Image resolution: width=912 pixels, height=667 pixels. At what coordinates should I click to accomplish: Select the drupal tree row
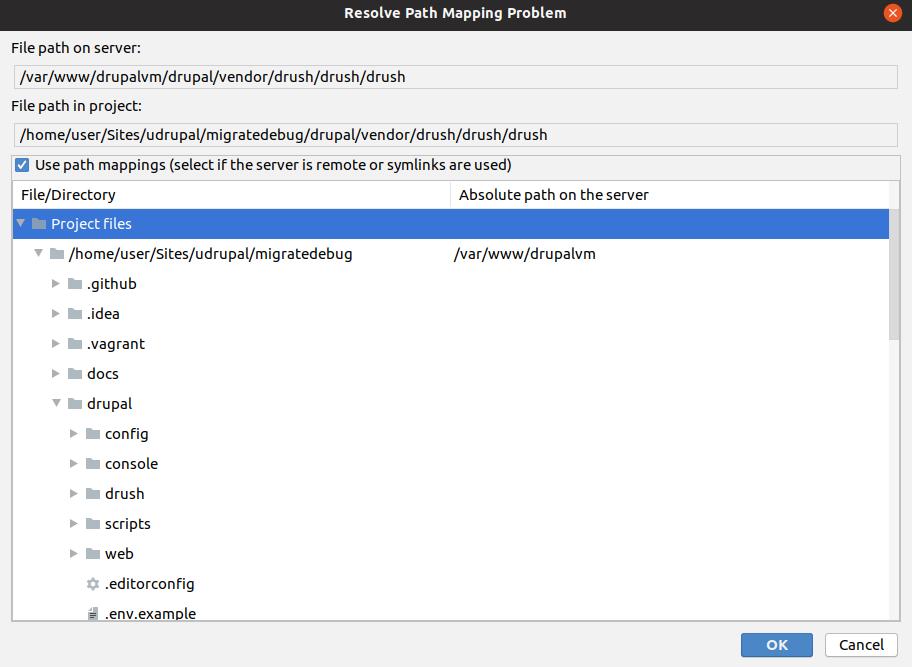click(x=451, y=404)
